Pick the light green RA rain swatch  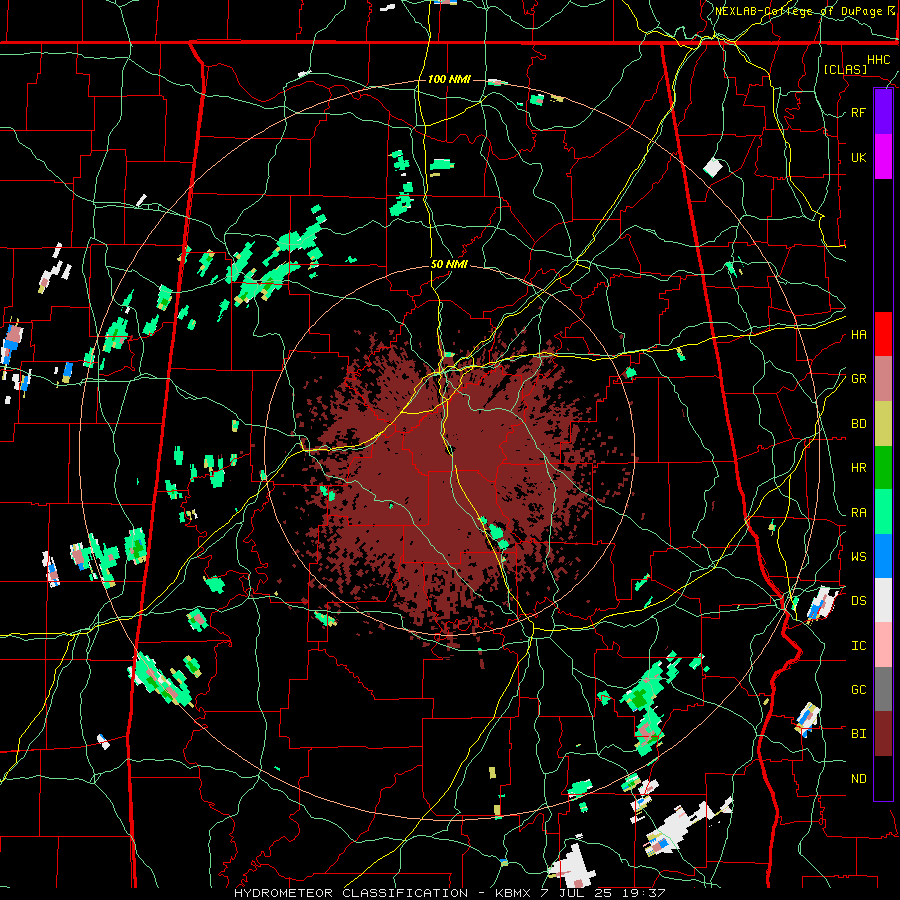point(883,512)
